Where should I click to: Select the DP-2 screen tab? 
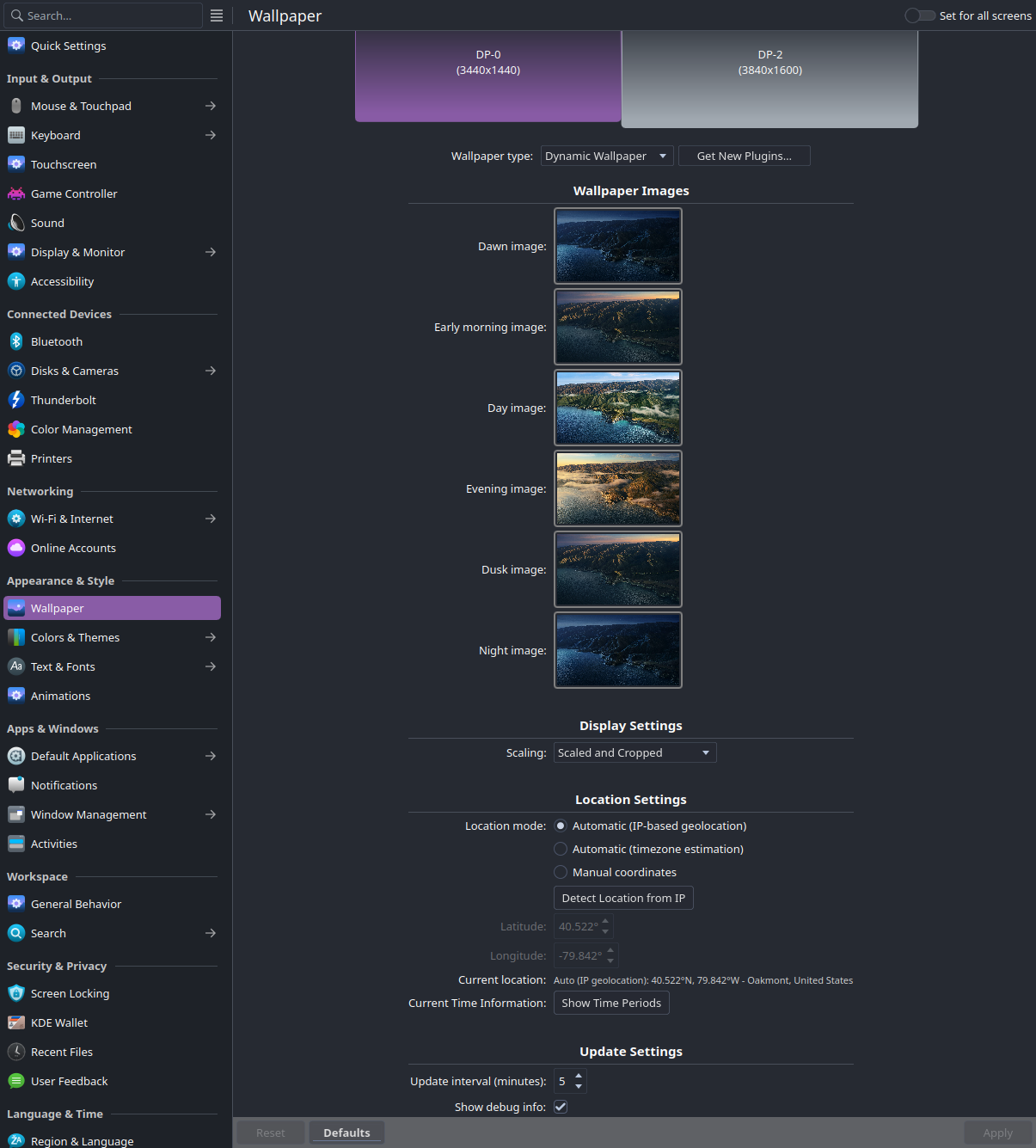769,79
